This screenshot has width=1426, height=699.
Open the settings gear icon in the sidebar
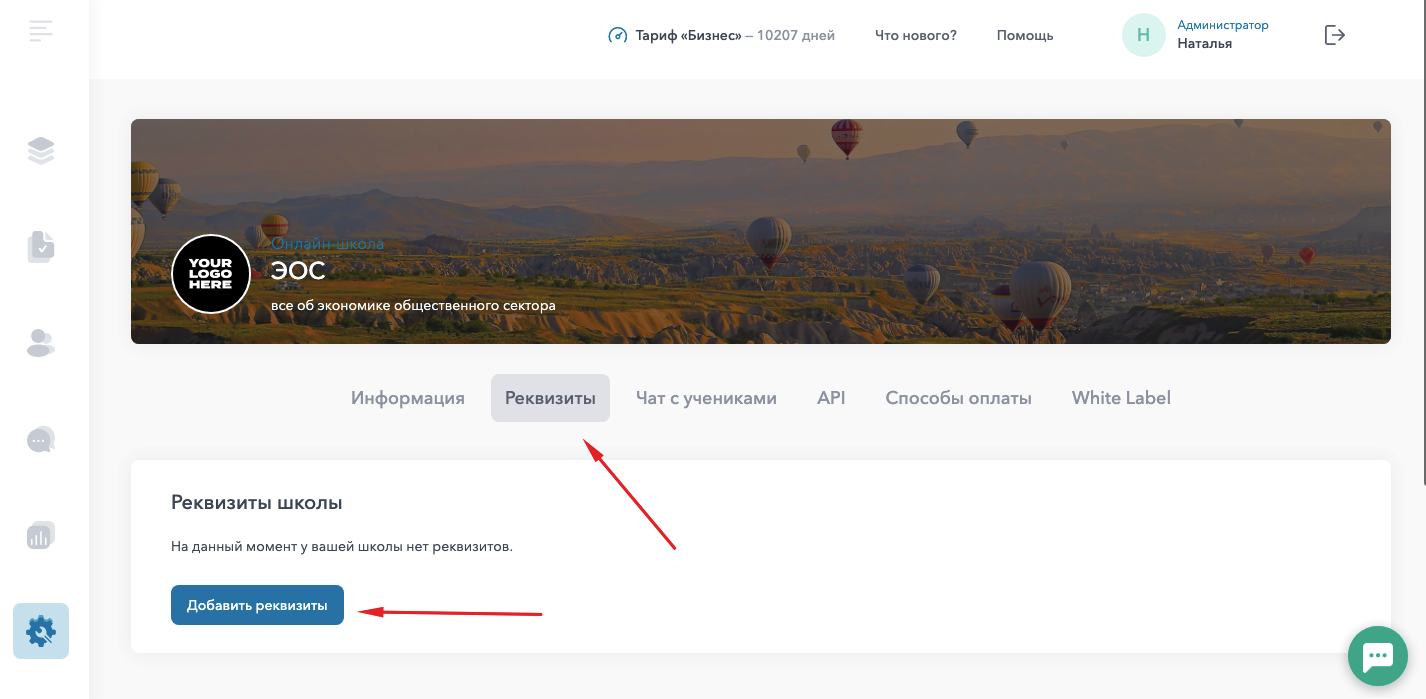(x=41, y=631)
